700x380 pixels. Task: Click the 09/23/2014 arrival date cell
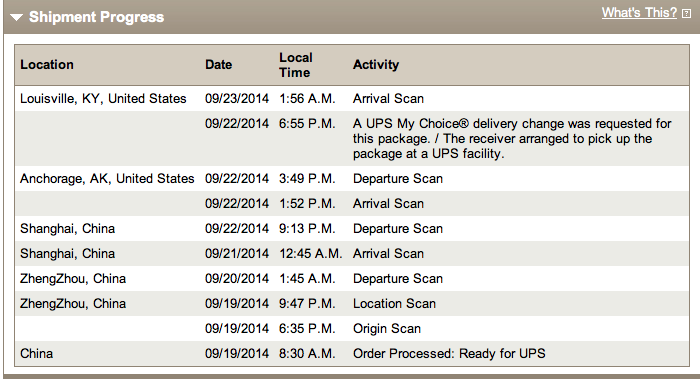point(237,99)
